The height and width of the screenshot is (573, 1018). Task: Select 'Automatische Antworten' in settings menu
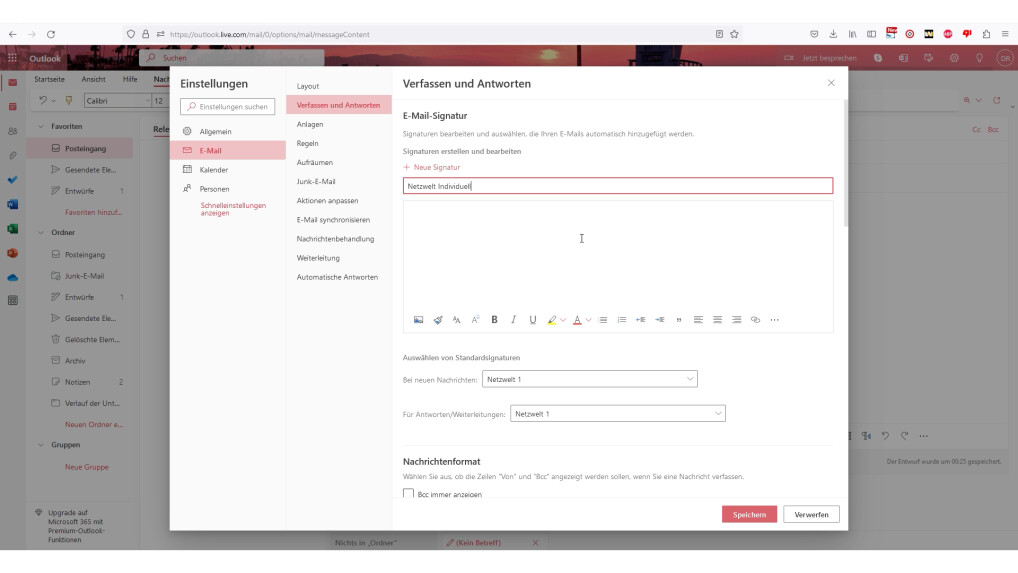[337, 277]
